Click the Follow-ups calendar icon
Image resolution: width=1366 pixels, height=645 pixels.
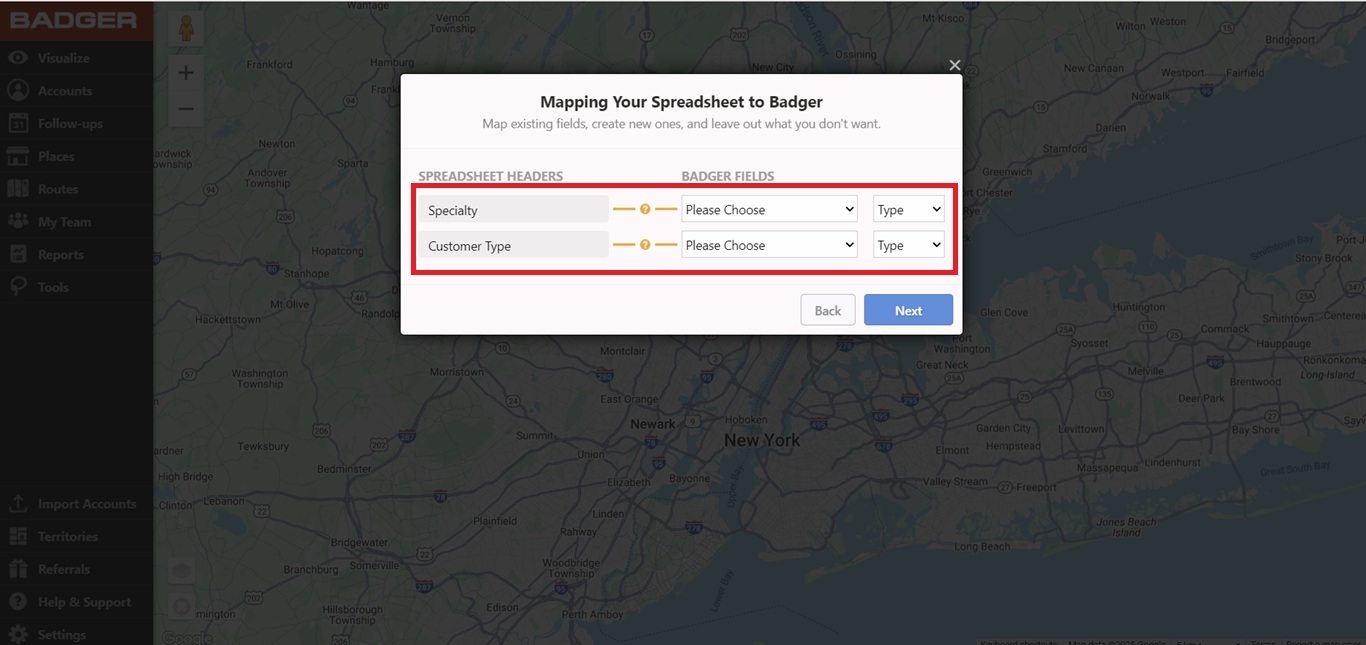17,124
